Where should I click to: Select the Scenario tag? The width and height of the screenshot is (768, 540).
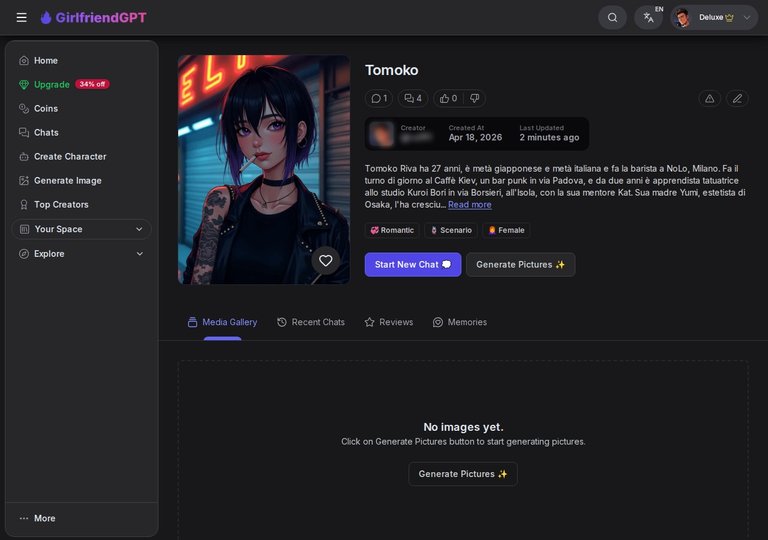pos(451,230)
